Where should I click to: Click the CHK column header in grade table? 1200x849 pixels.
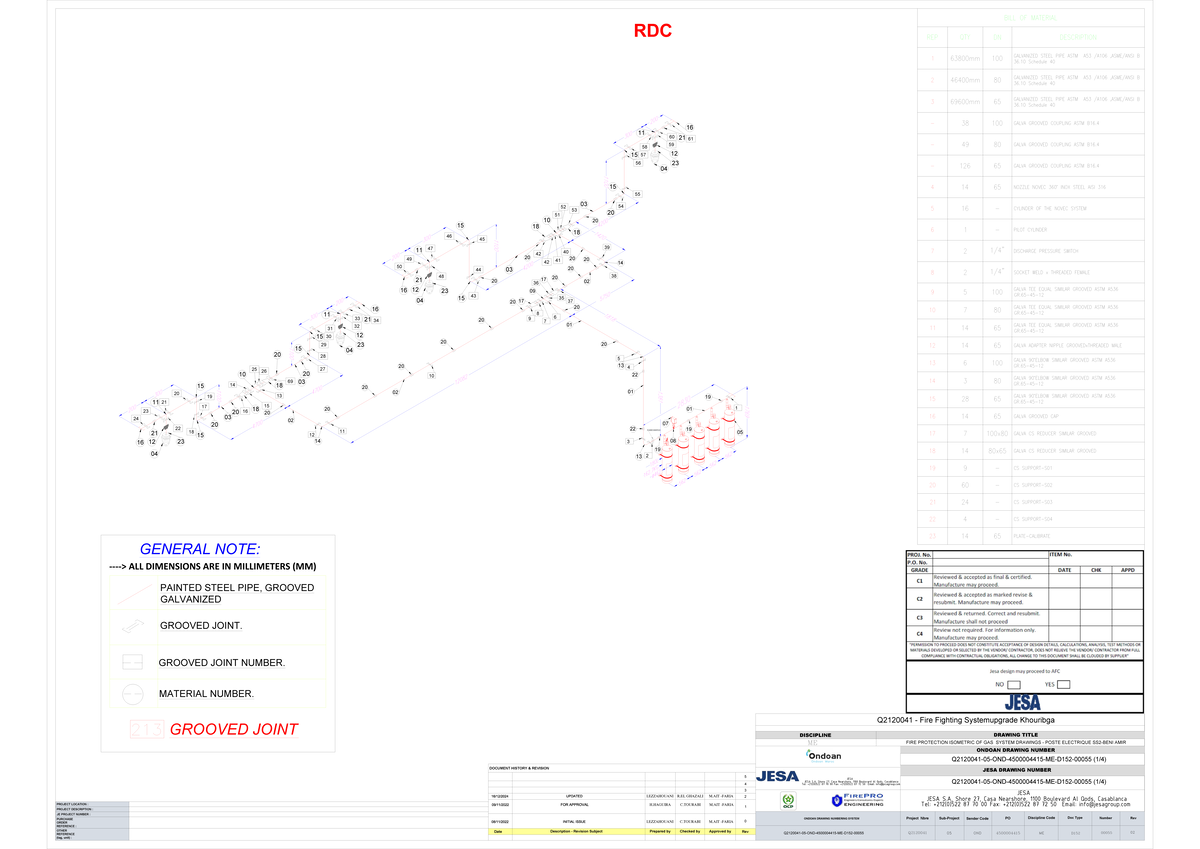click(x=1096, y=570)
